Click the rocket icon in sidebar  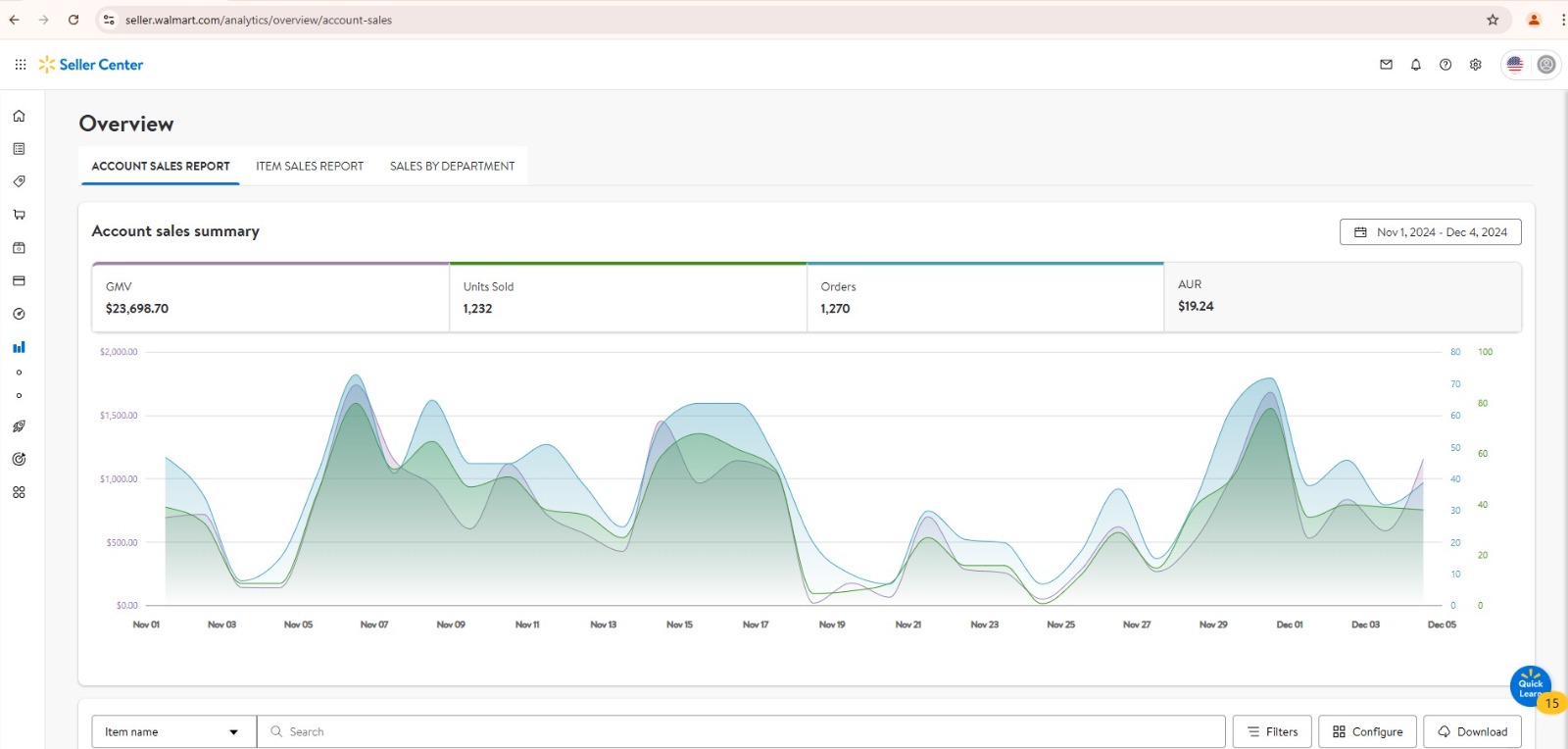tap(19, 426)
